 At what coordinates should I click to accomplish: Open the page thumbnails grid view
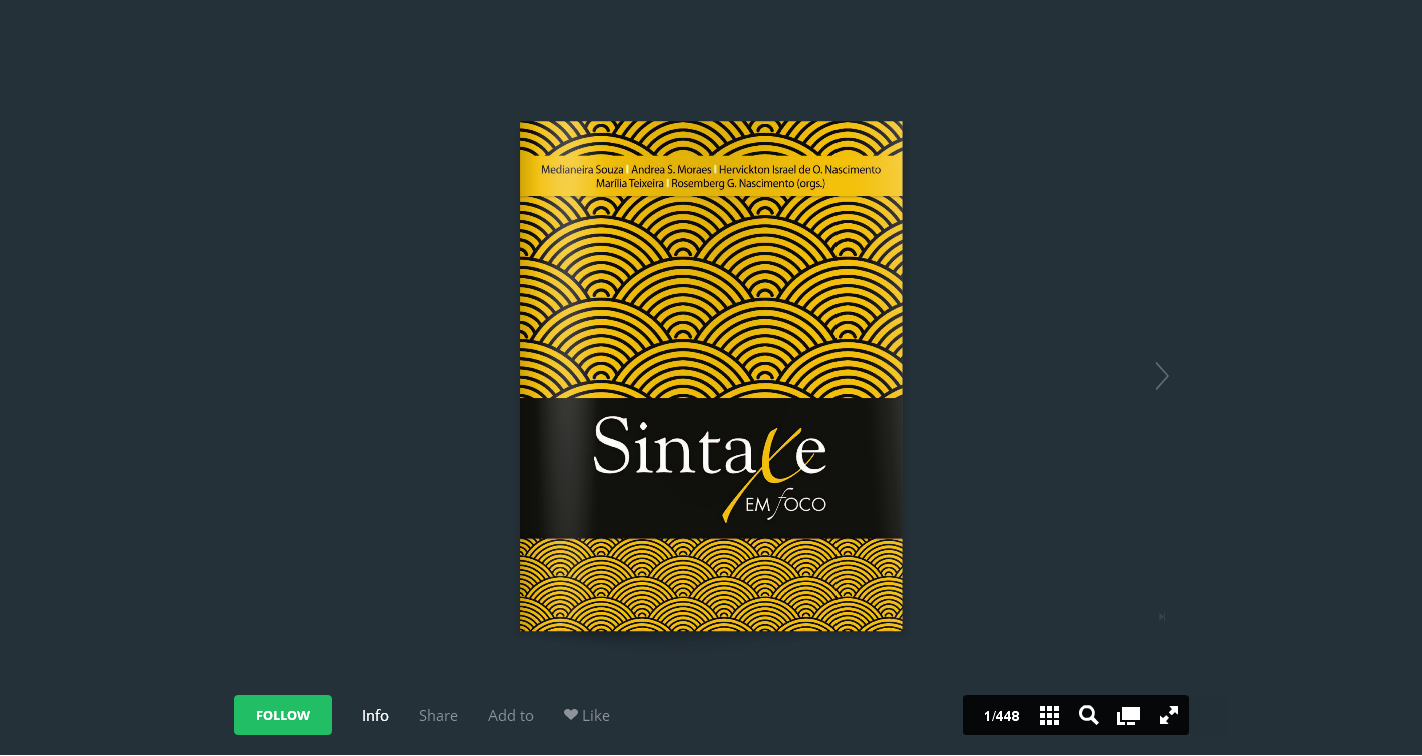(1049, 715)
